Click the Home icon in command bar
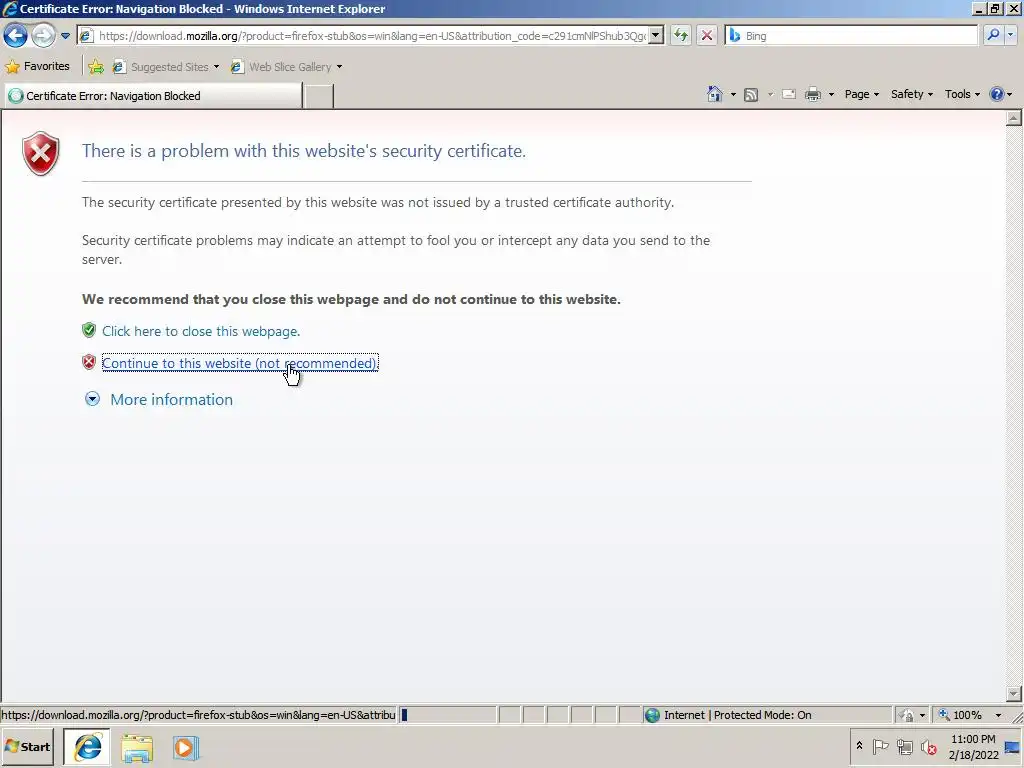 [715, 94]
